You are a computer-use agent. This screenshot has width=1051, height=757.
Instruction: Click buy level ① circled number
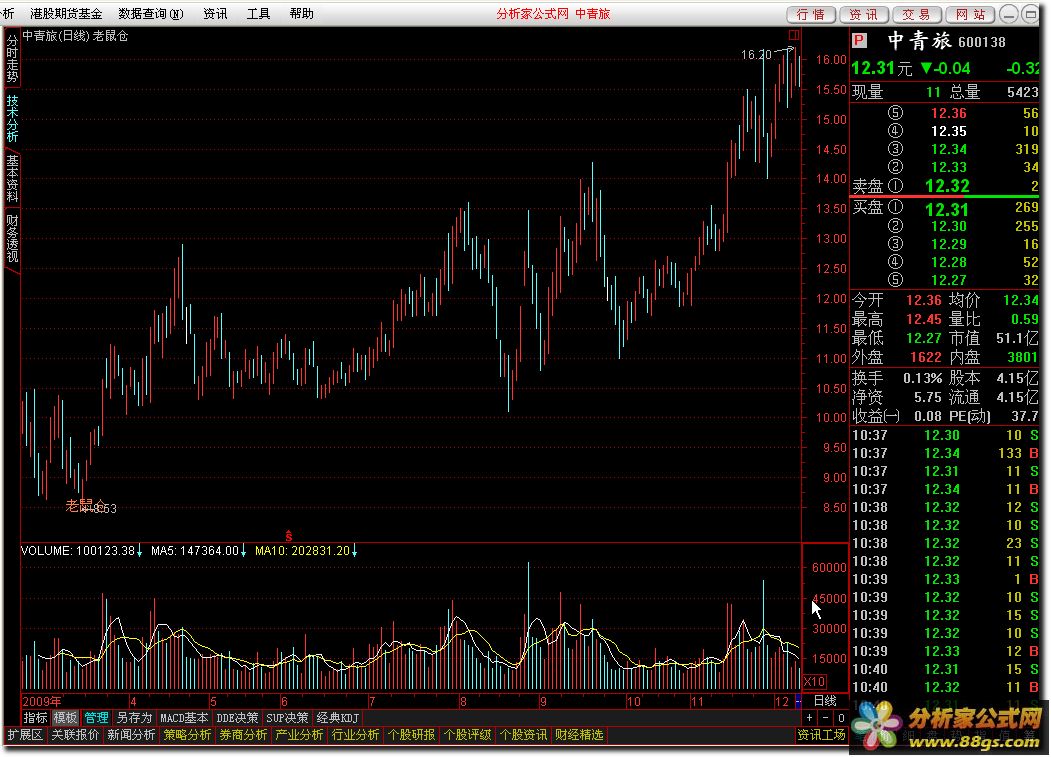point(895,207)
